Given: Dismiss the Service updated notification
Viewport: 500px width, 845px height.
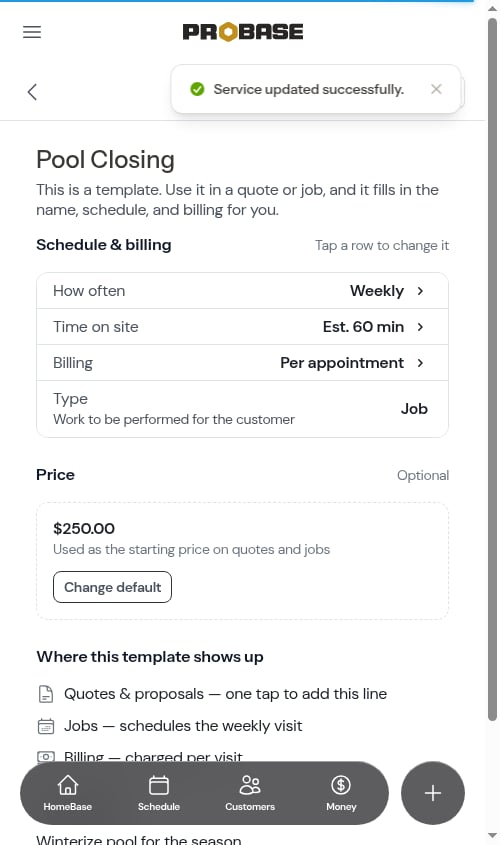Looking at the screenshot, I should (436, 89).
